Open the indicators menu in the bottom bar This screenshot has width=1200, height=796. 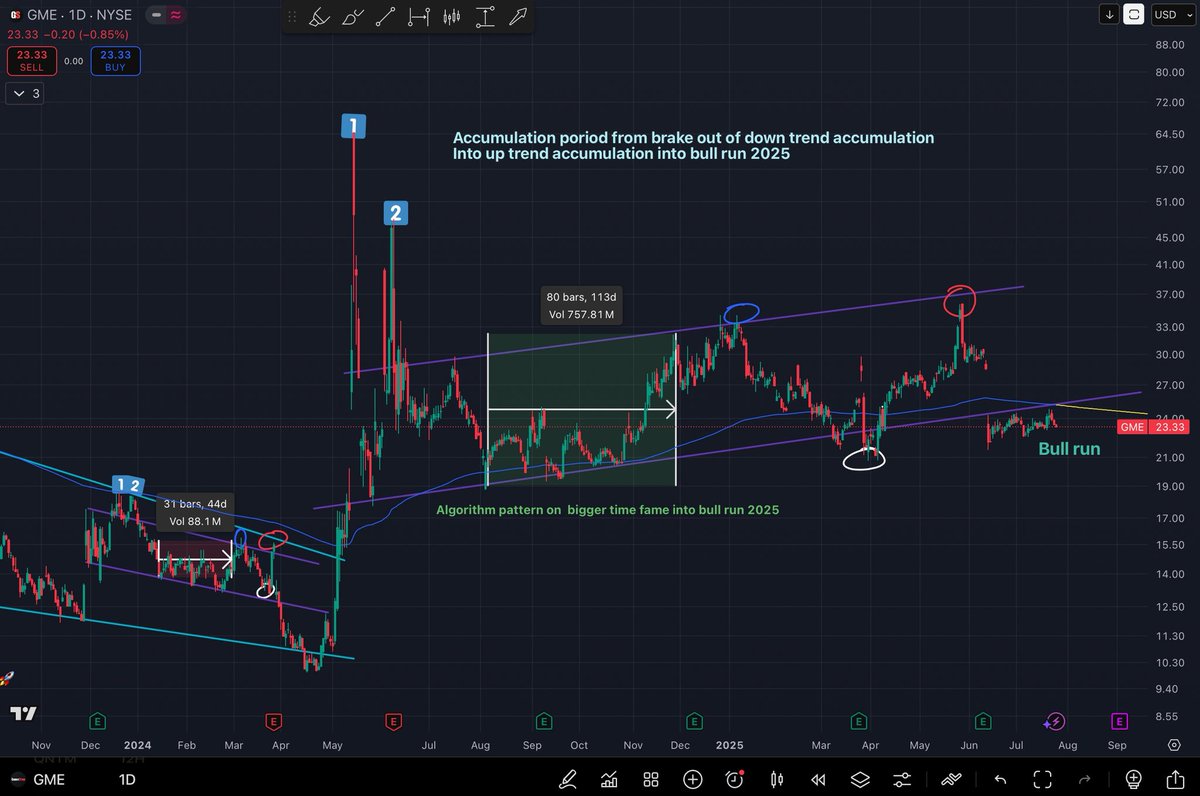pos(609,779)
